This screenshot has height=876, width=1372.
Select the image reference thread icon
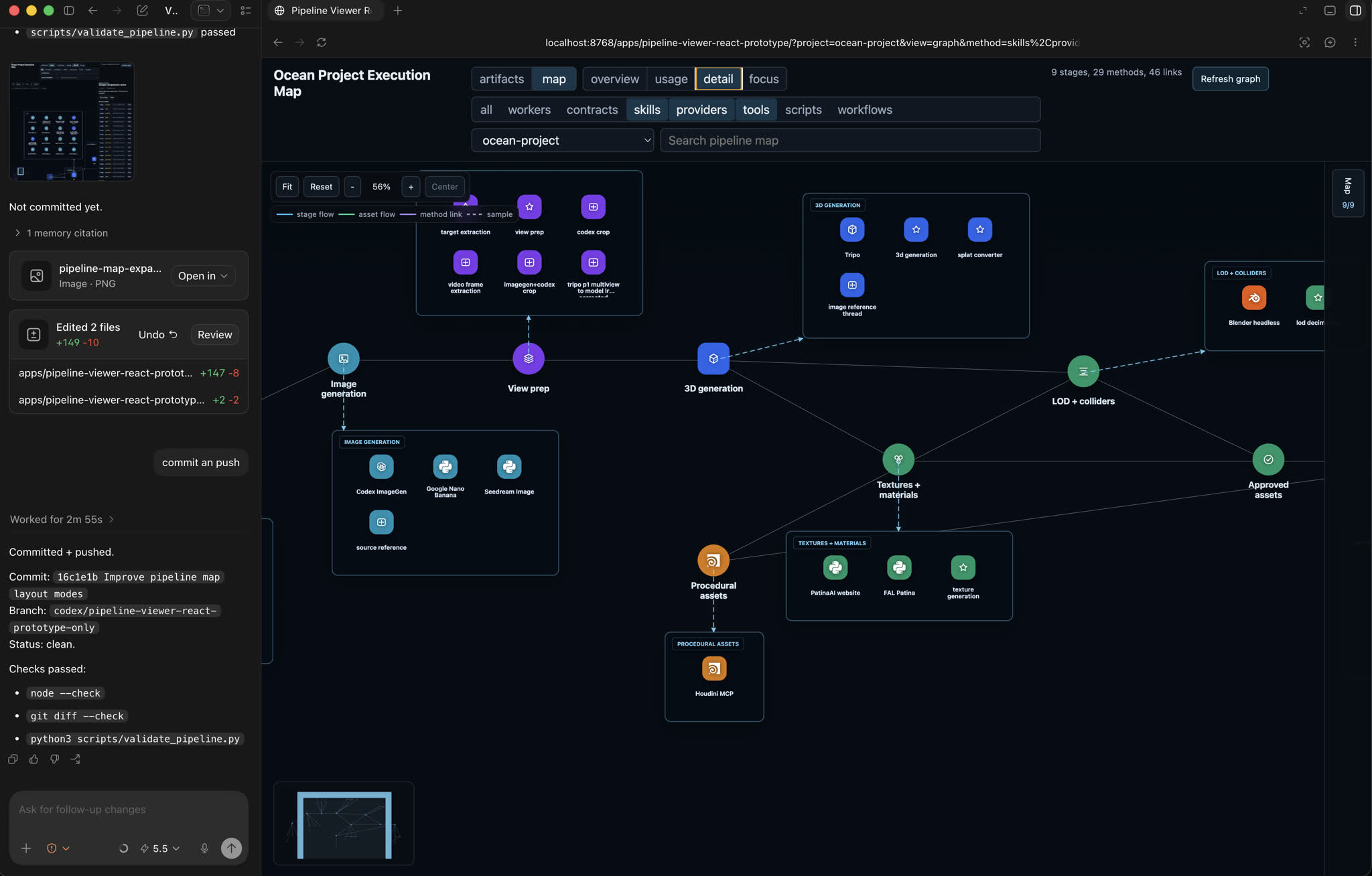pyautogui.click(x=852, y=285)
